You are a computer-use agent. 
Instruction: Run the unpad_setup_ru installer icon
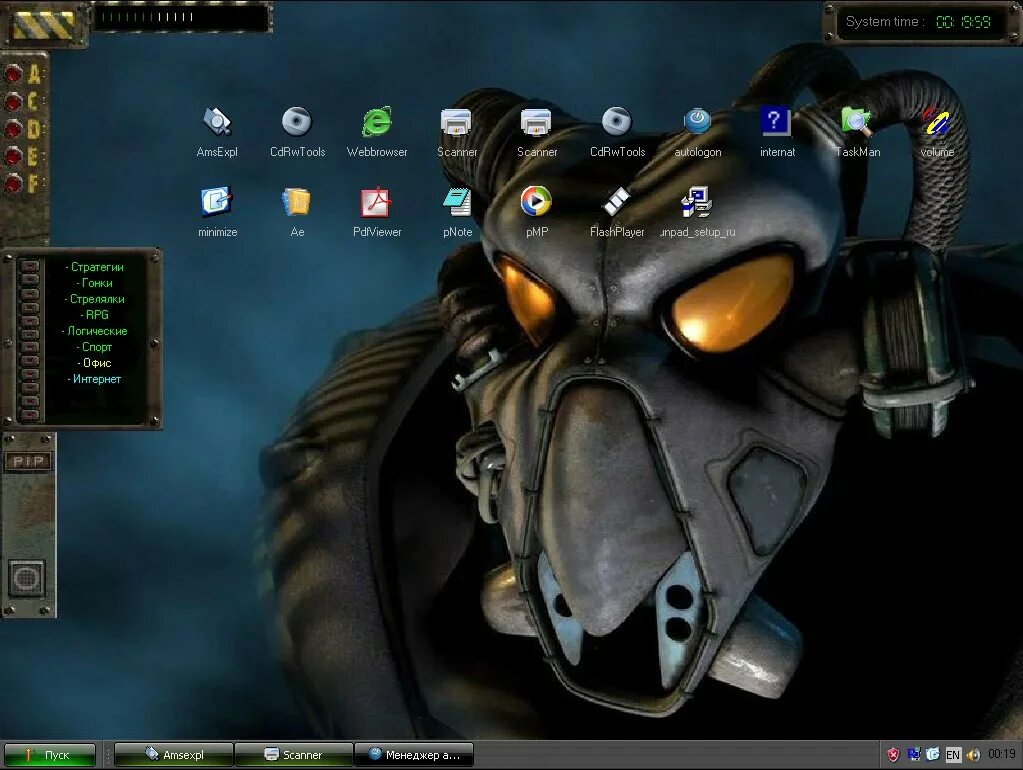[697, 211]
